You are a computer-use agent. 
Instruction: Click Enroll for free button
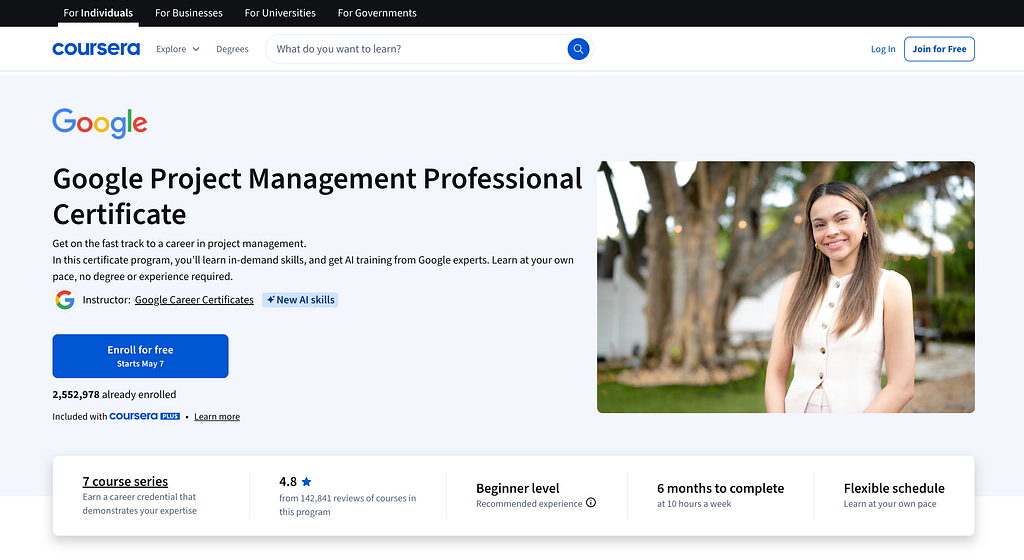point(140,356)
